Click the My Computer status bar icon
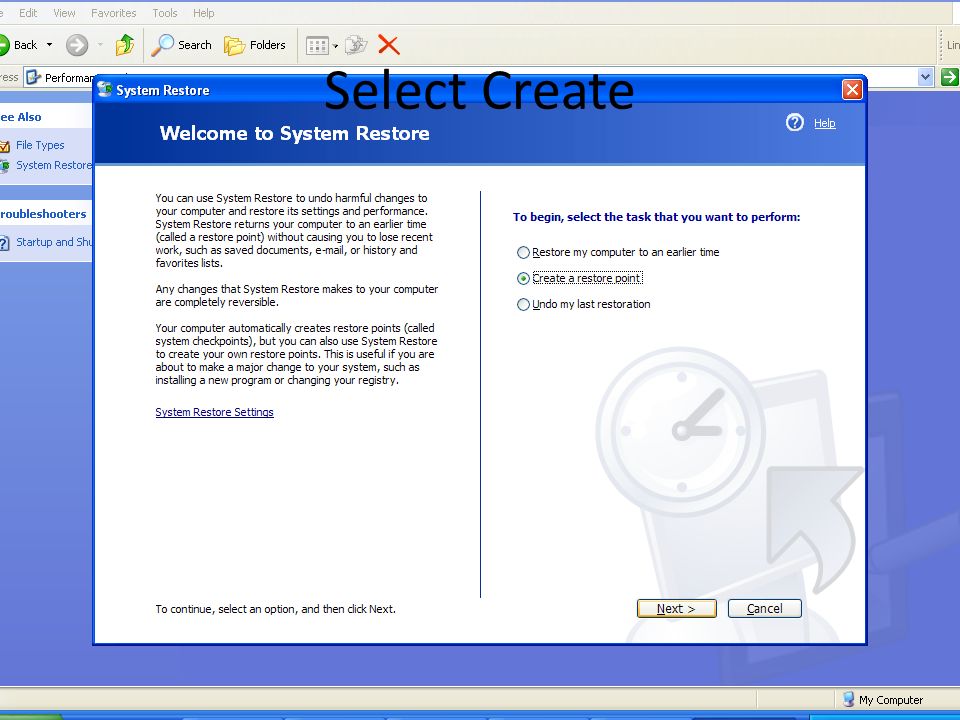The image size is (960, 720). click(x=848, y=699)
